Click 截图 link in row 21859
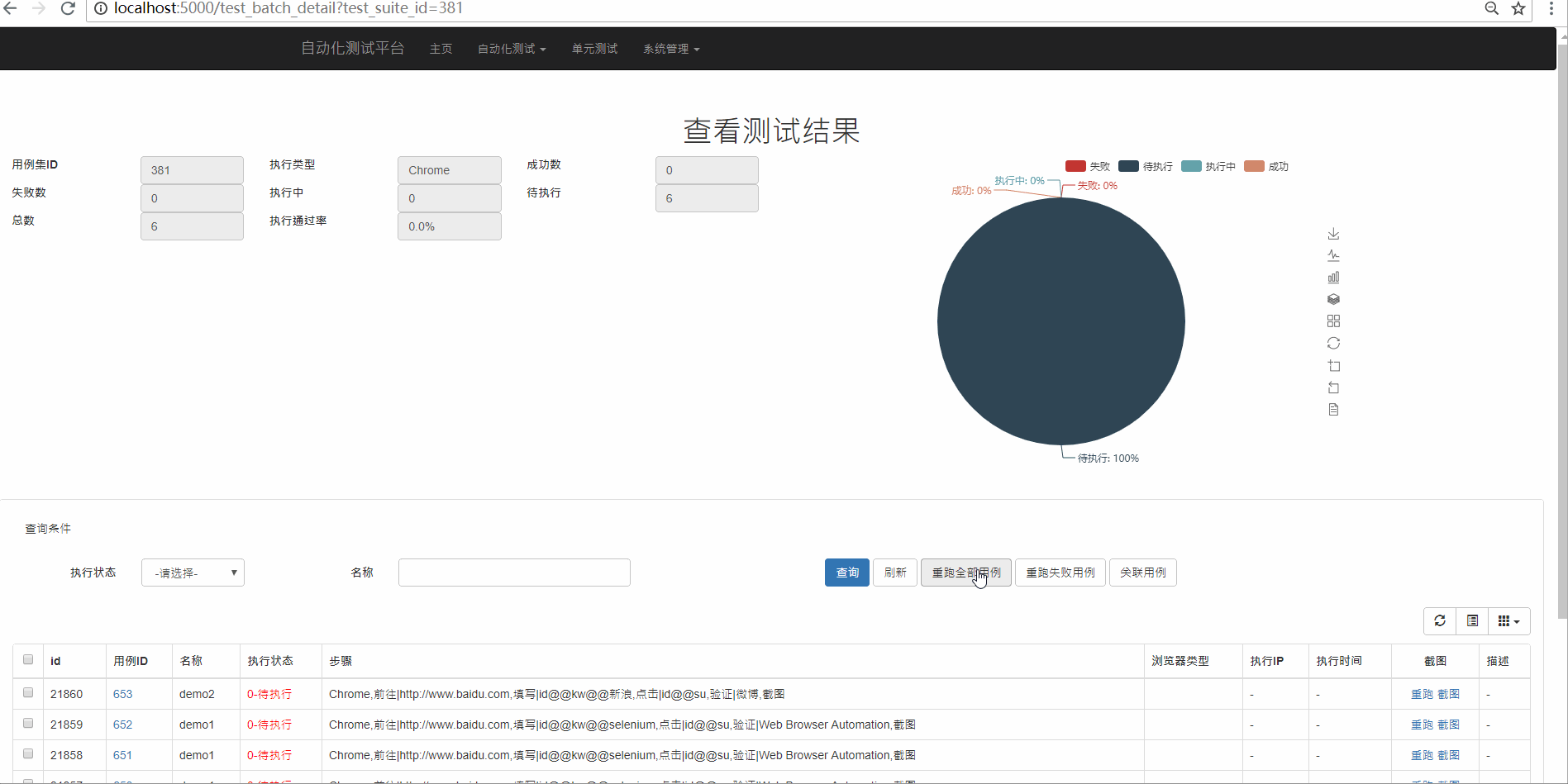This screenshot has height=784, width=1568. tap(1449, 725)
